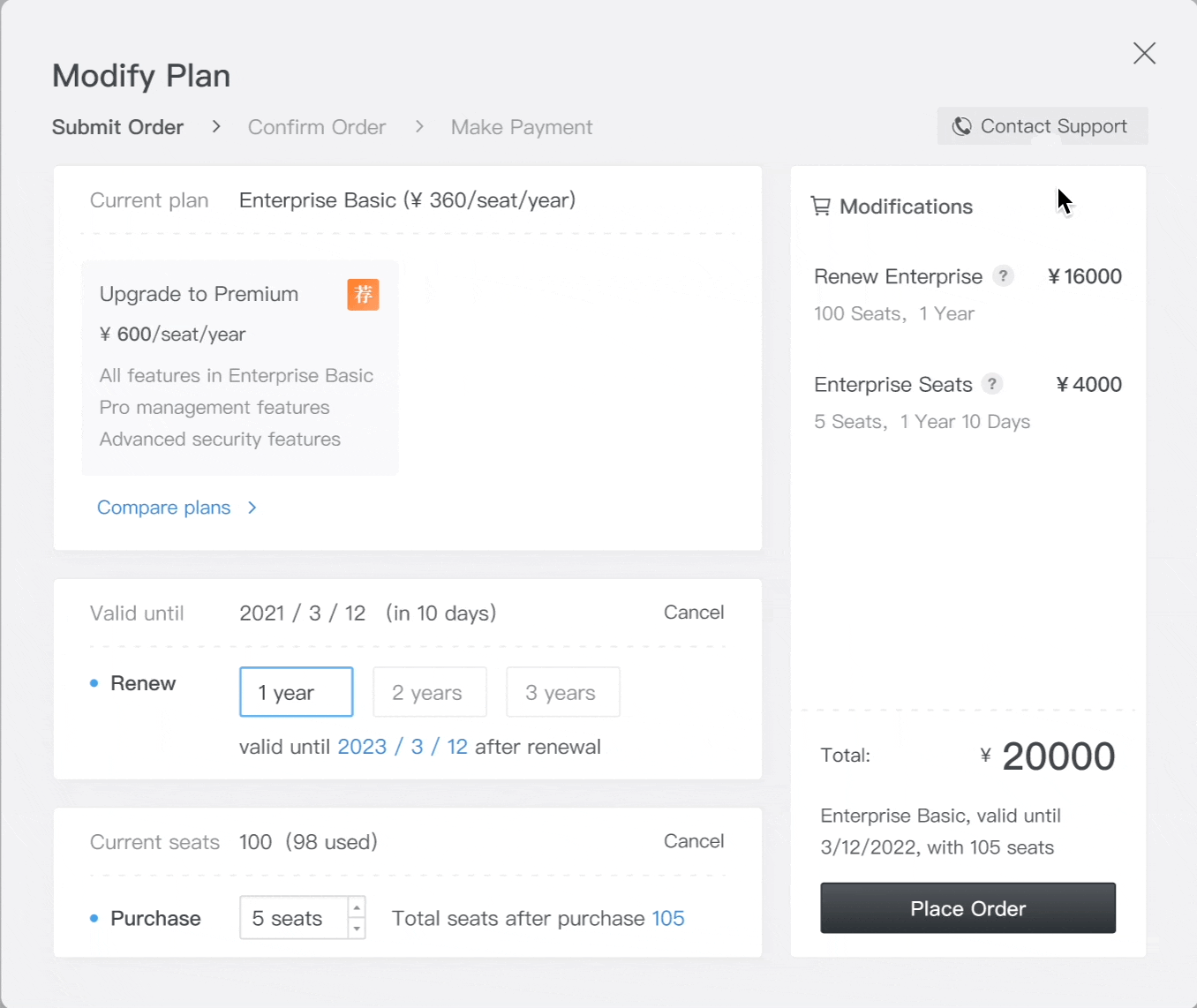
Task: Click the Place Order button
Action: pos(968,908)
